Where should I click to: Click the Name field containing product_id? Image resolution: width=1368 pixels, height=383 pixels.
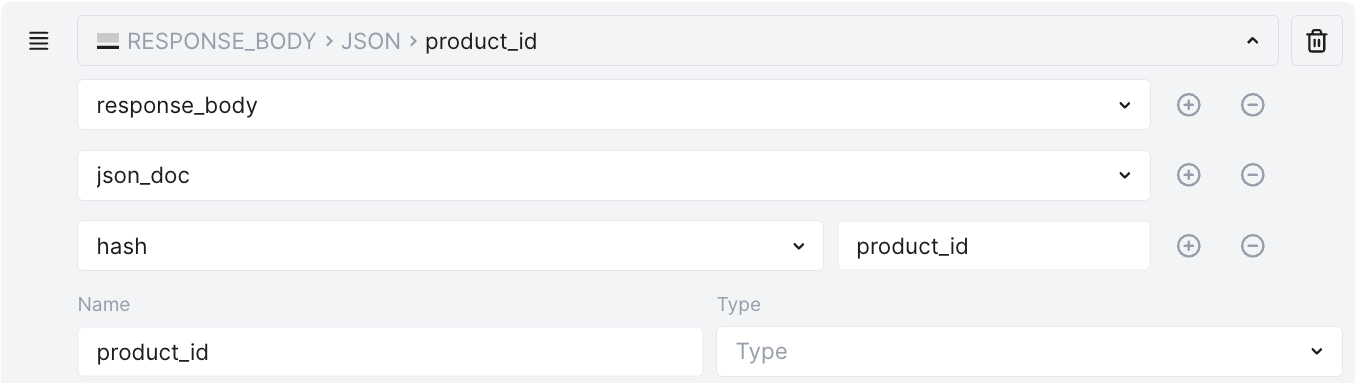[390, 351]
